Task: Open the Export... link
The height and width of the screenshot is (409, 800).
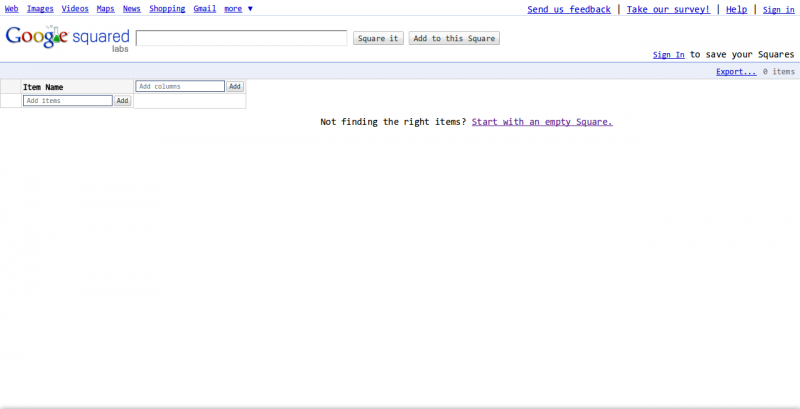Action: coord(736,71)
